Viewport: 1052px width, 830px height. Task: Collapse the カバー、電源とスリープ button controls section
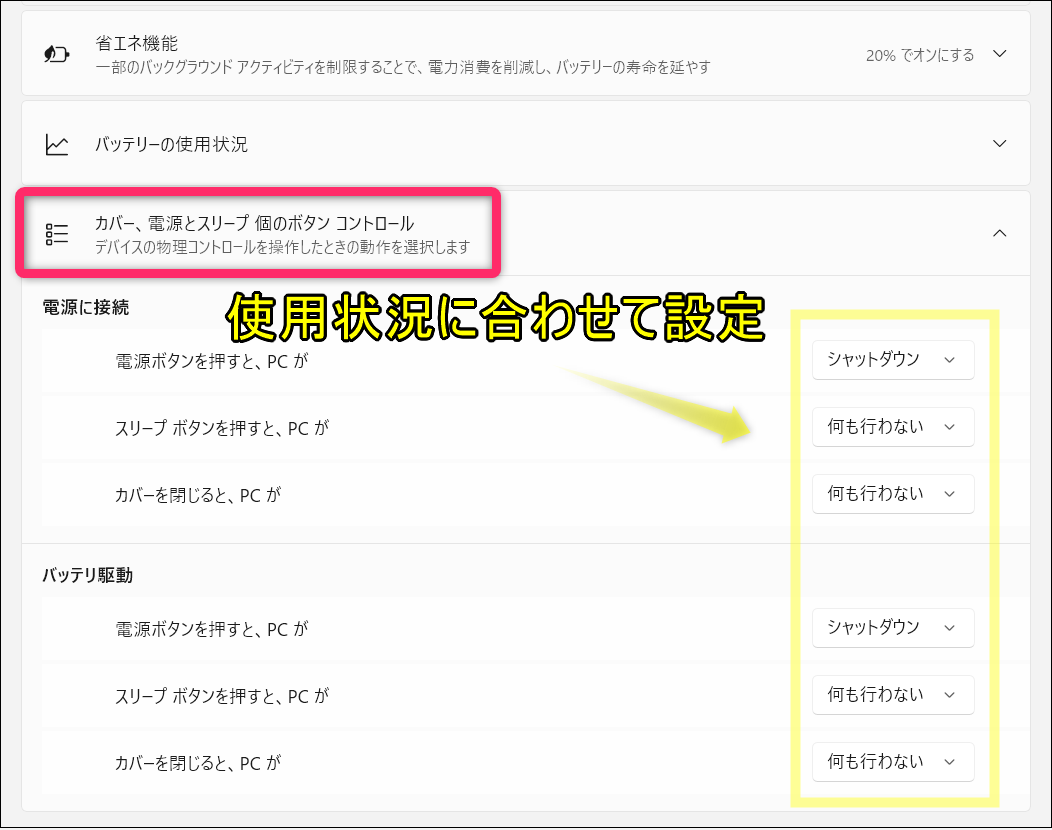click(999, 233)
